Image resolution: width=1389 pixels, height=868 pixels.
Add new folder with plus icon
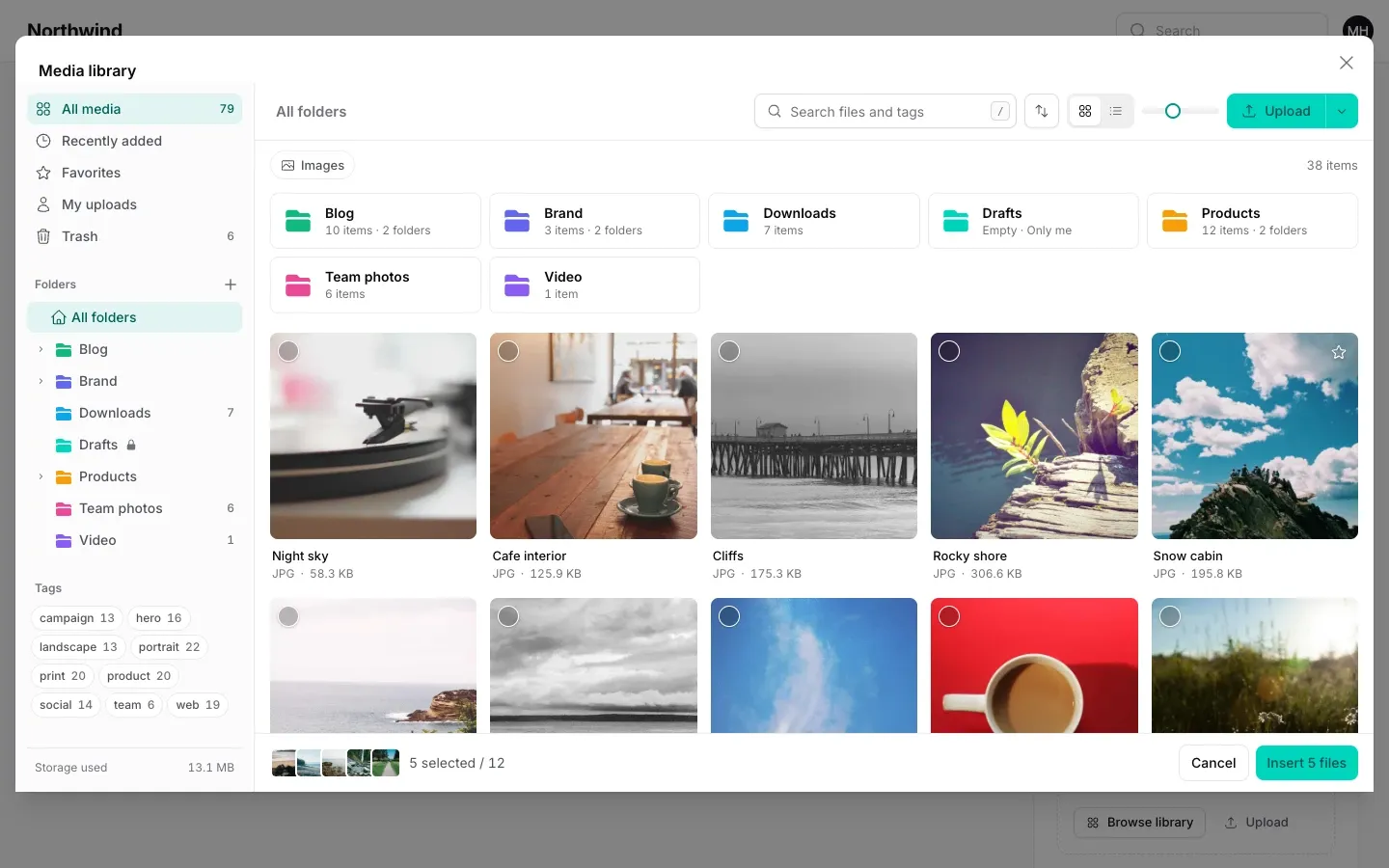231,285
